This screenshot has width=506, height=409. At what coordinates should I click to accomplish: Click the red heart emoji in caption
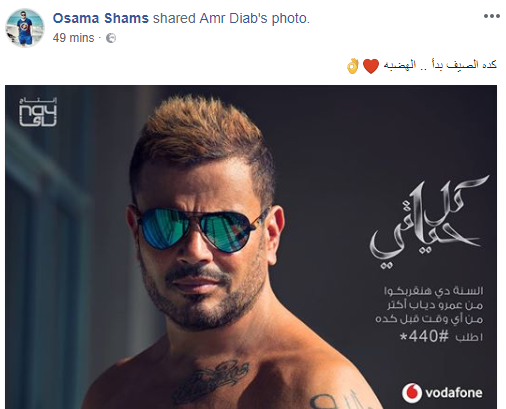tap(371, 66)
